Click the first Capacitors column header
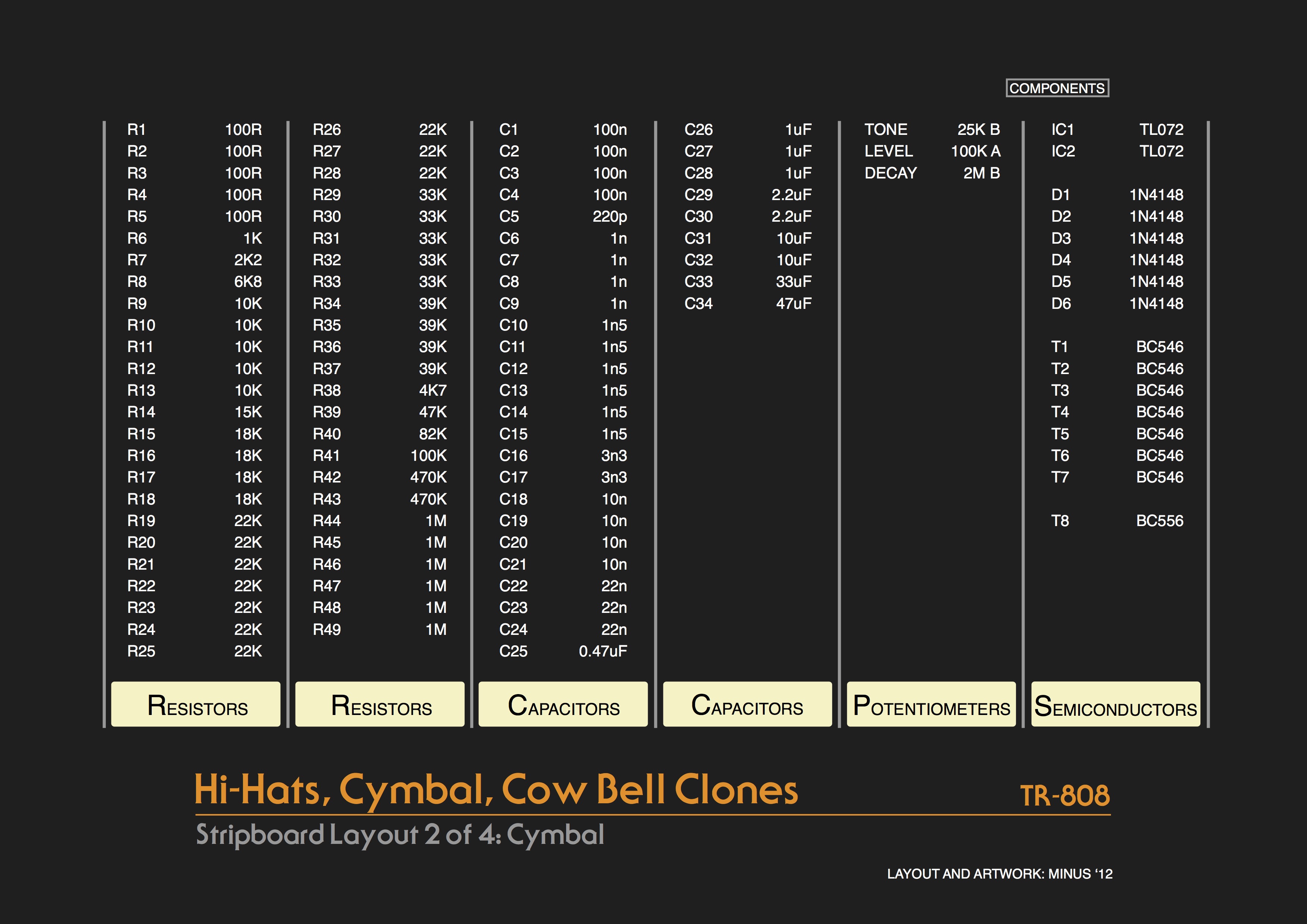The width and height of the screenshot is (1307, 924). [x=563, y=705]
